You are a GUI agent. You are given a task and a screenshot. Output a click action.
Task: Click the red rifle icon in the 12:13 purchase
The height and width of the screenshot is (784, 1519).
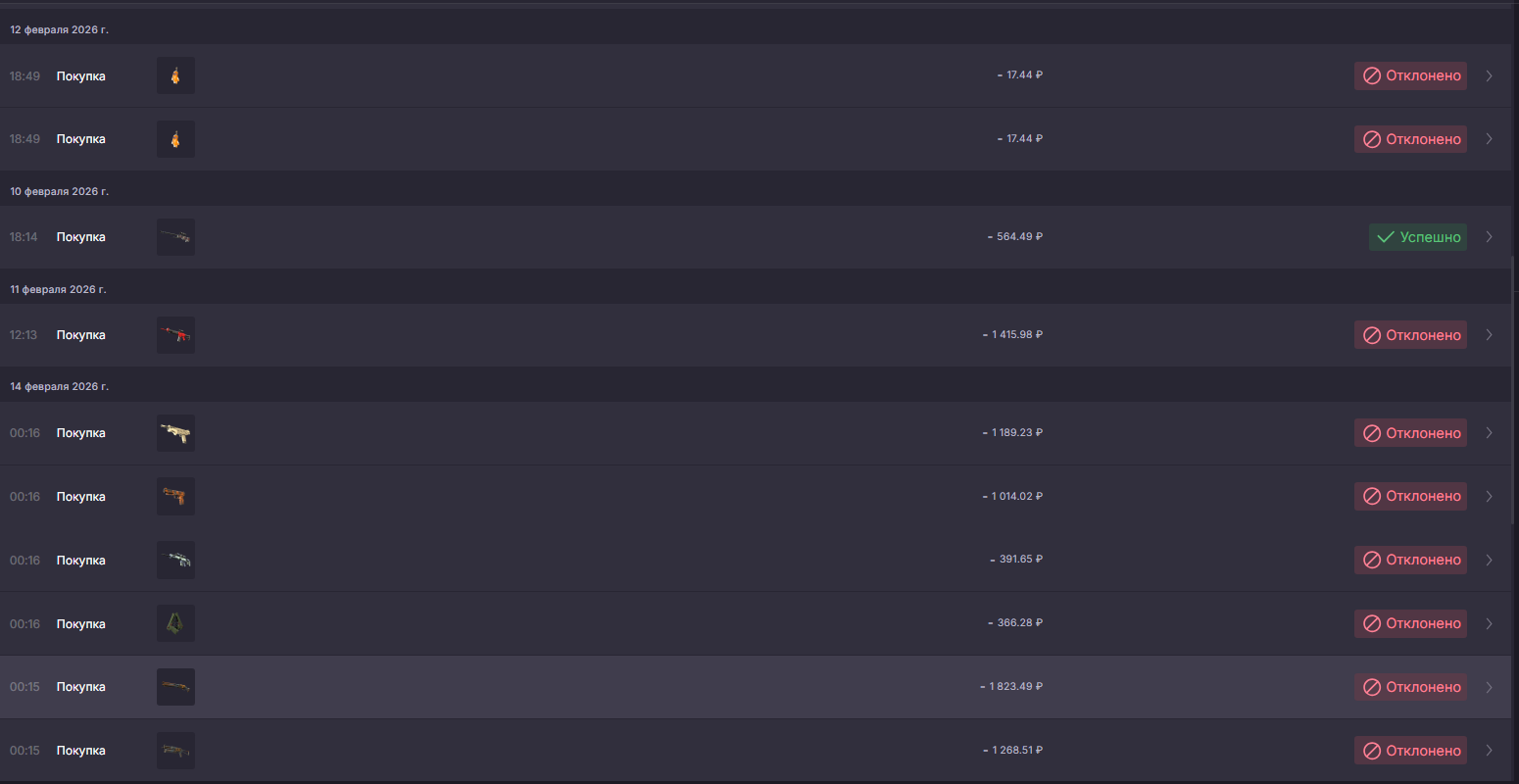pyautogui.click(x=175, y=335)
